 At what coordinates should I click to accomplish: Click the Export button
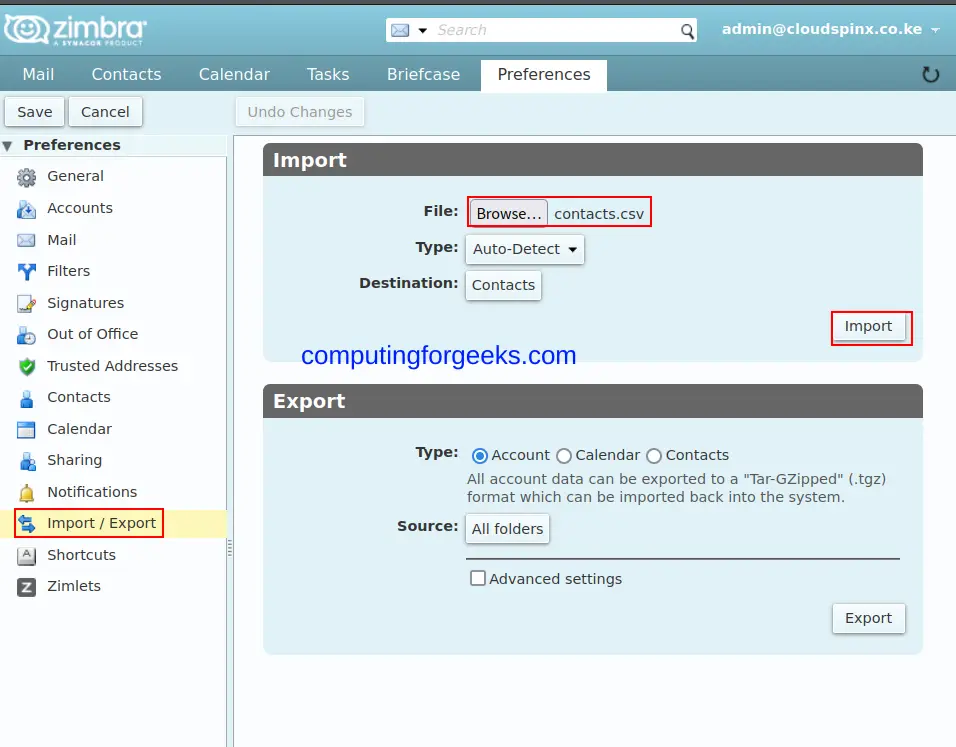coord(868,618)
